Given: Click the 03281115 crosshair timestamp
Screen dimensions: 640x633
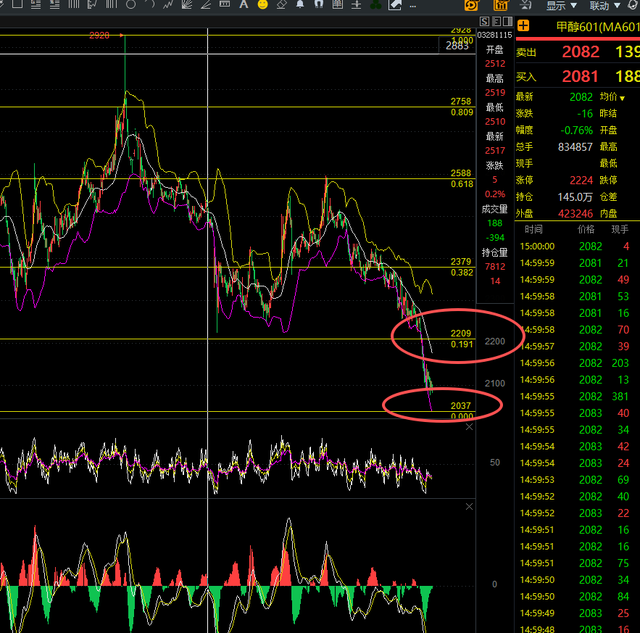Looking at the screenshot, I should pos(495,35).
